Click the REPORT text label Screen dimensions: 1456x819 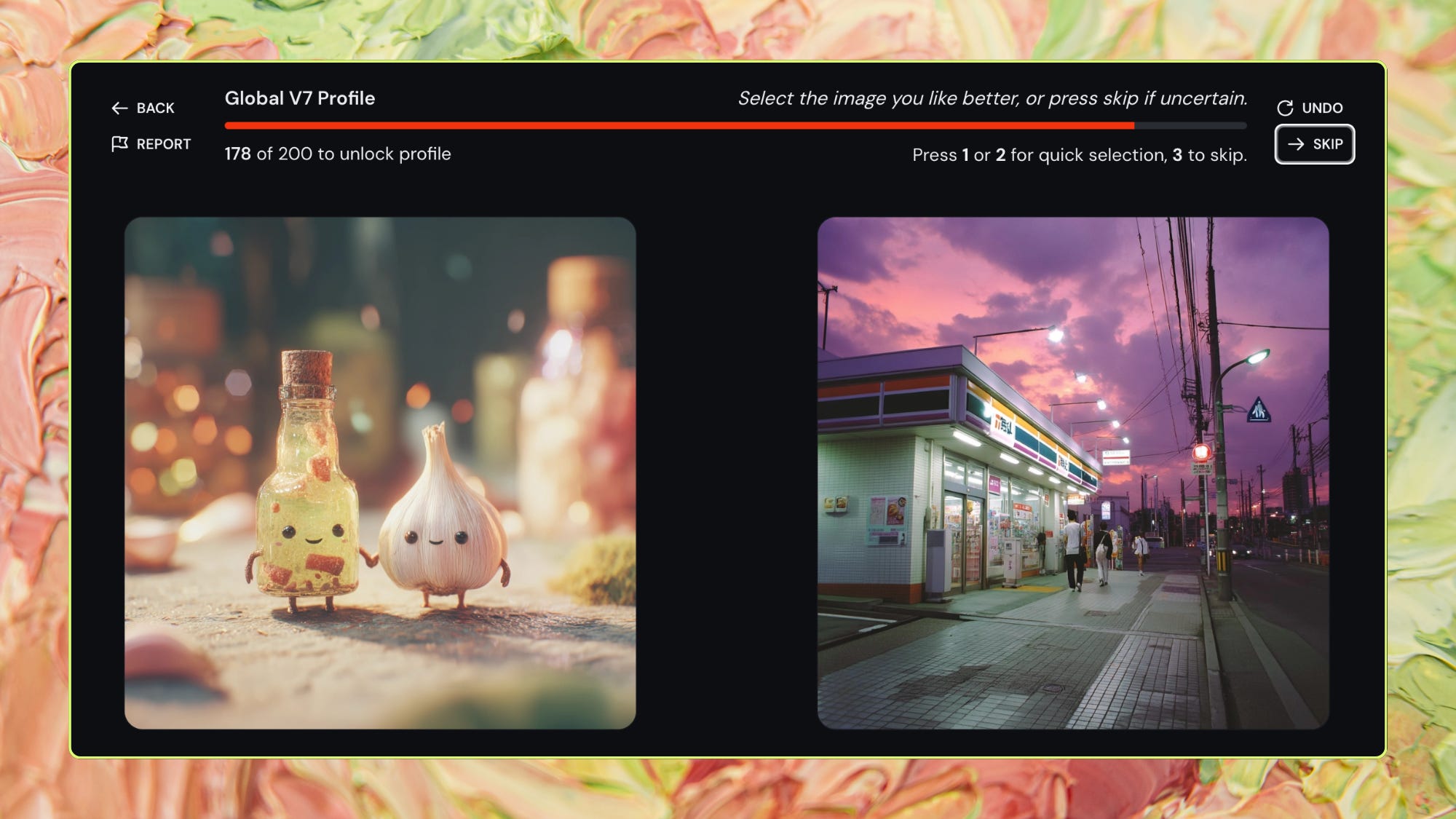pyautogui.click(x=163, y=144)
